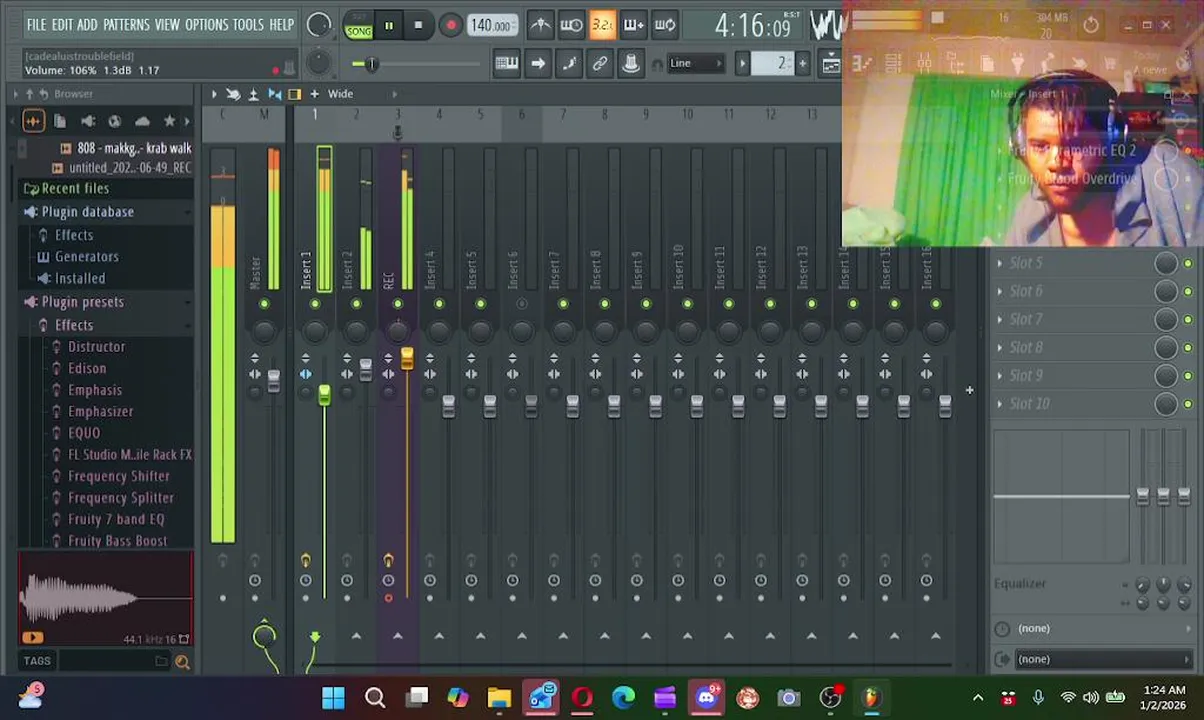Mute the Master track with green light
The width and height of the screenshot is (1204, 720).
click(x=264, y=304)
